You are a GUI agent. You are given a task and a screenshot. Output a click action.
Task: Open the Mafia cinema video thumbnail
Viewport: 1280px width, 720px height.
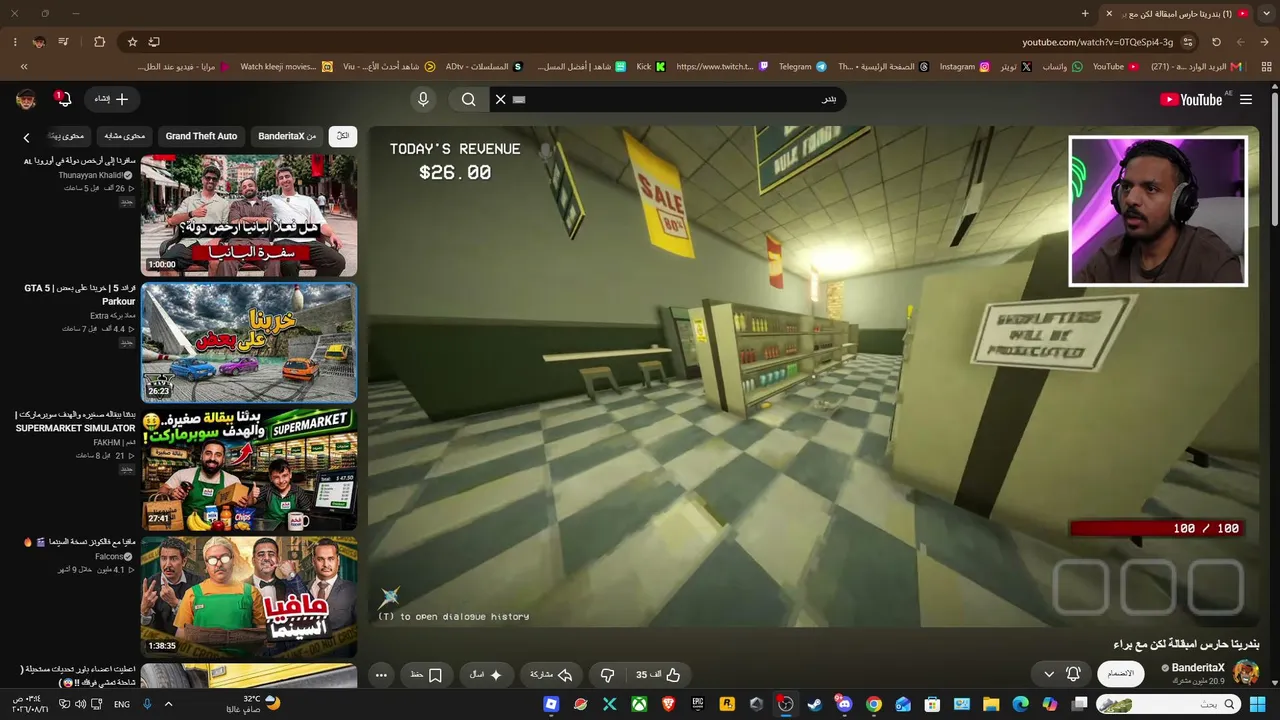click(249, 597)
